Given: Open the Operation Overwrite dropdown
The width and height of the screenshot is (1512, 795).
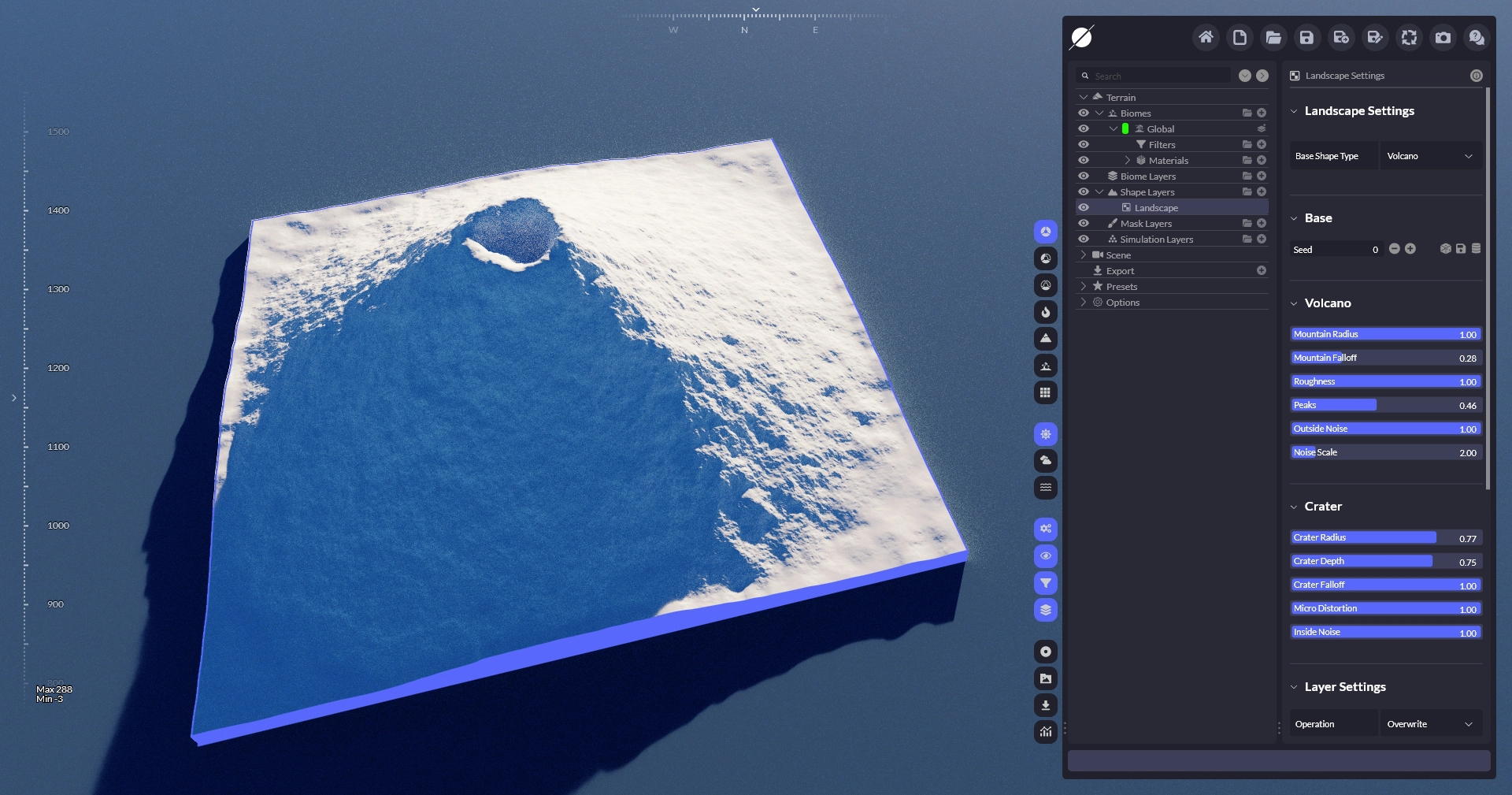Looking at the screenshot, I should coord(1429,724).
